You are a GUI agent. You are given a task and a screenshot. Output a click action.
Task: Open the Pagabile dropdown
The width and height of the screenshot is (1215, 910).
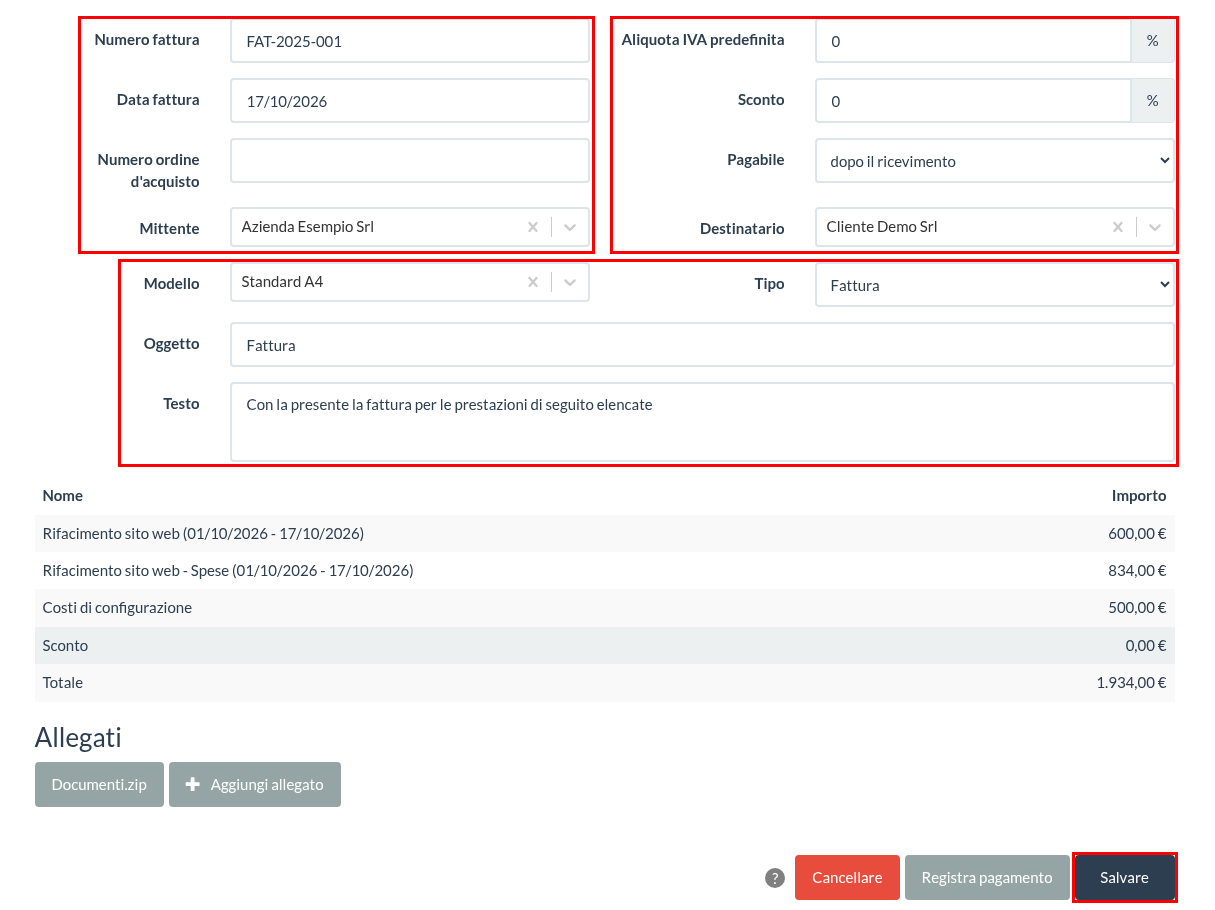coord(995,161)
